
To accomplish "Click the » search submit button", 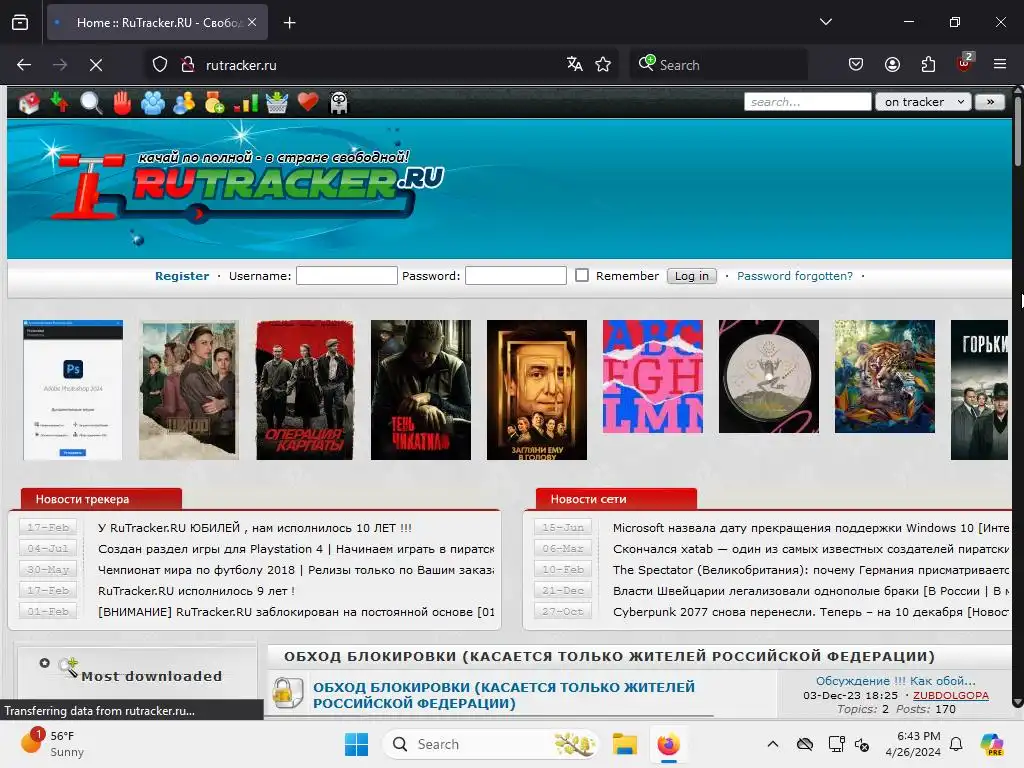I will tap(990, 102).
